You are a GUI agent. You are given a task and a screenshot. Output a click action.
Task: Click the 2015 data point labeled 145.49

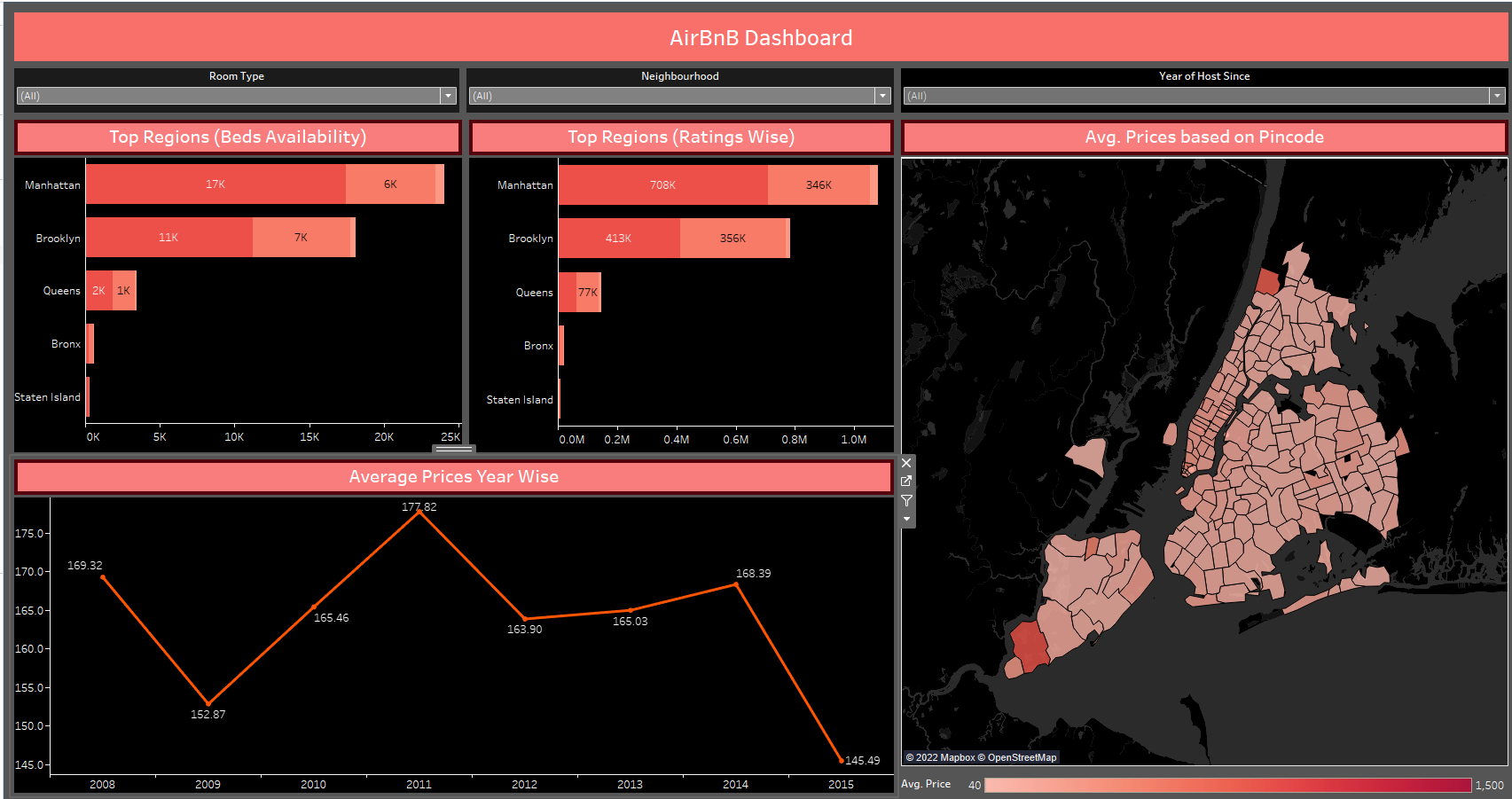click(x=841, y=760)
